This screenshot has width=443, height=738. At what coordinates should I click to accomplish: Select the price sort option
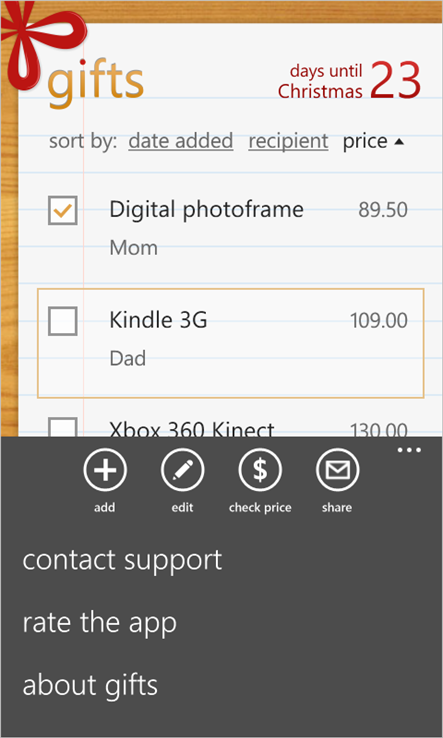pyautogui.click(x=365, y=142)
